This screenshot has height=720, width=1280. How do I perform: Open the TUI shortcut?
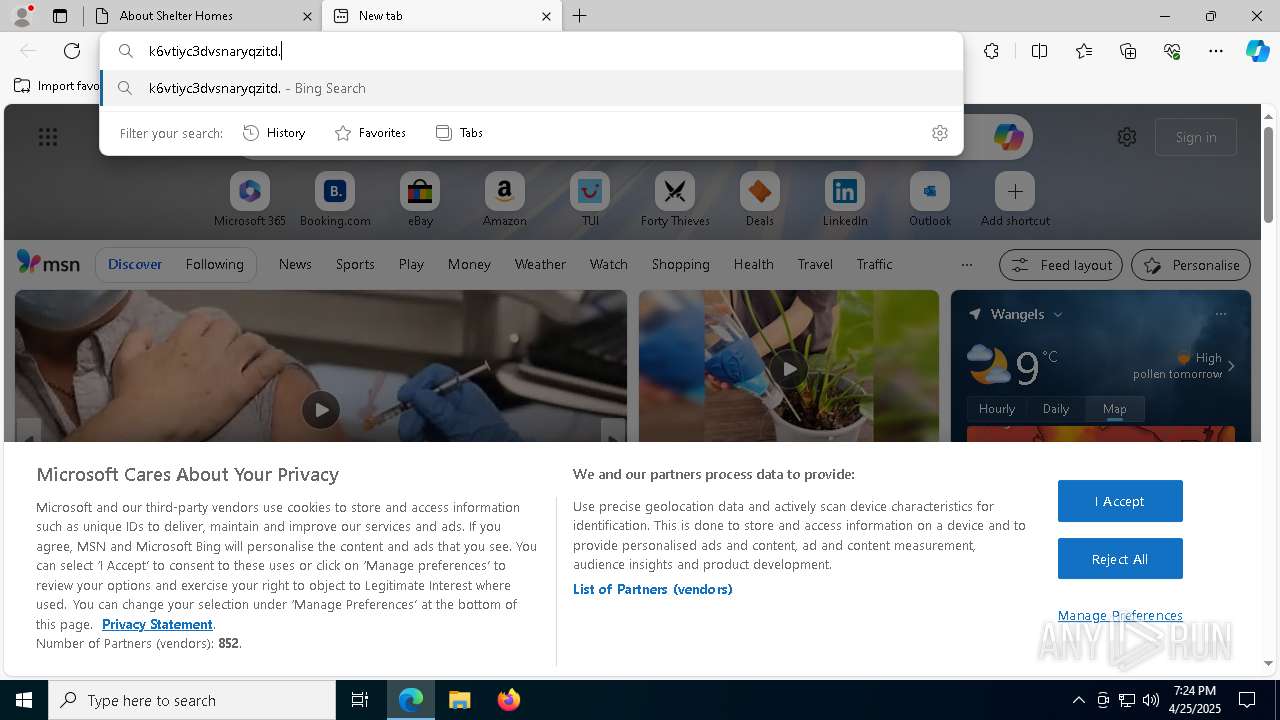pyautogui.click(x=590, y=199)
